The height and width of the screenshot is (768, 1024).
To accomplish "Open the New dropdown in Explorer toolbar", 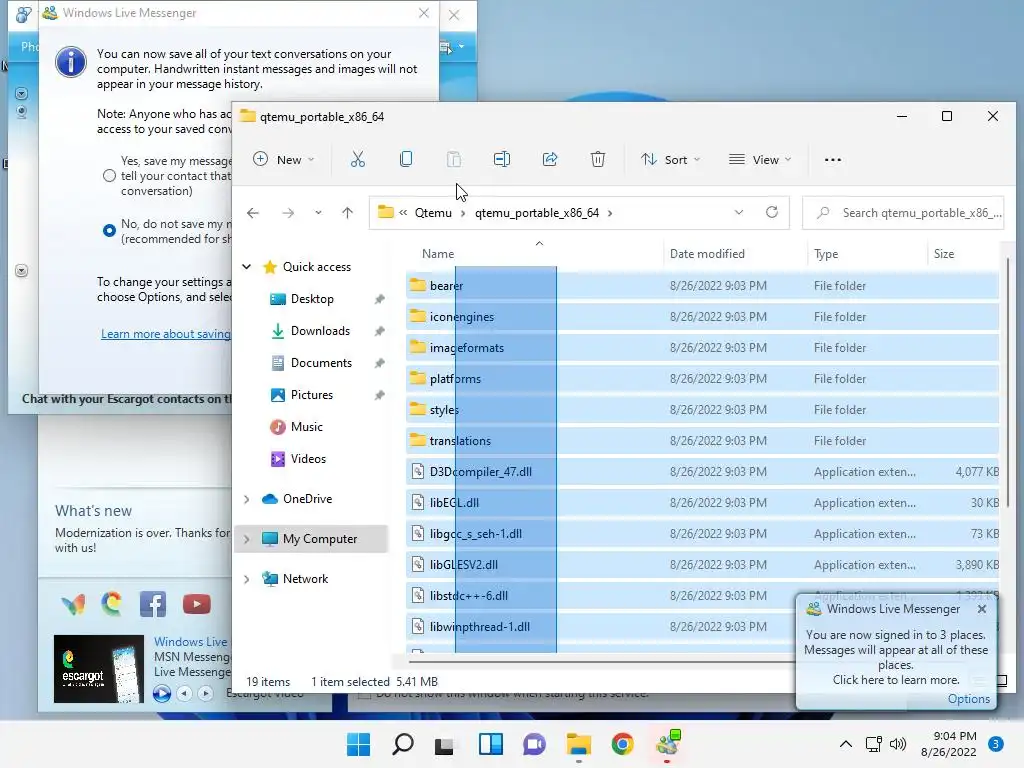I will pyautogui.click(x=284, y=159).
